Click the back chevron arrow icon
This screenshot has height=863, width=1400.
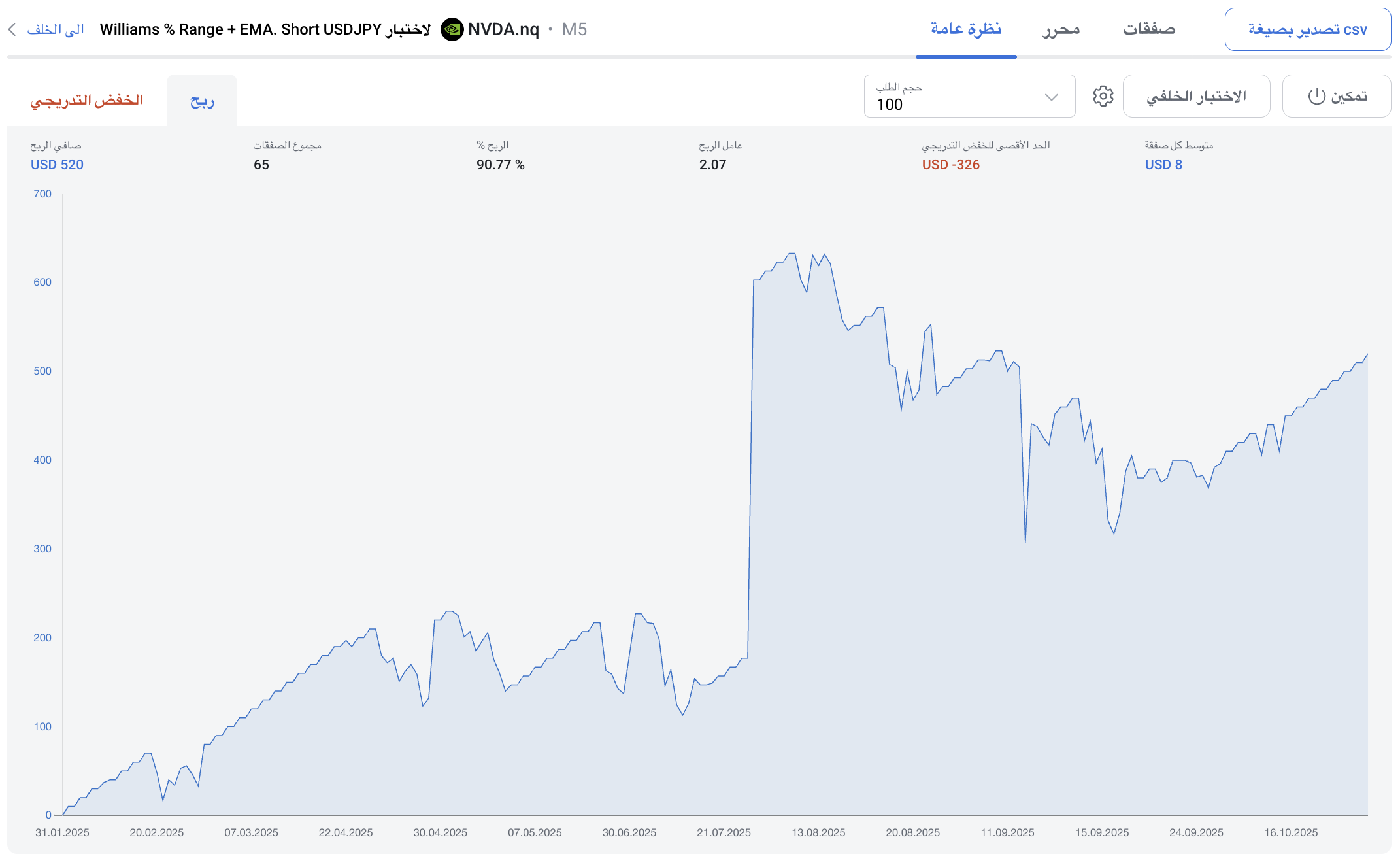(12, 29)
